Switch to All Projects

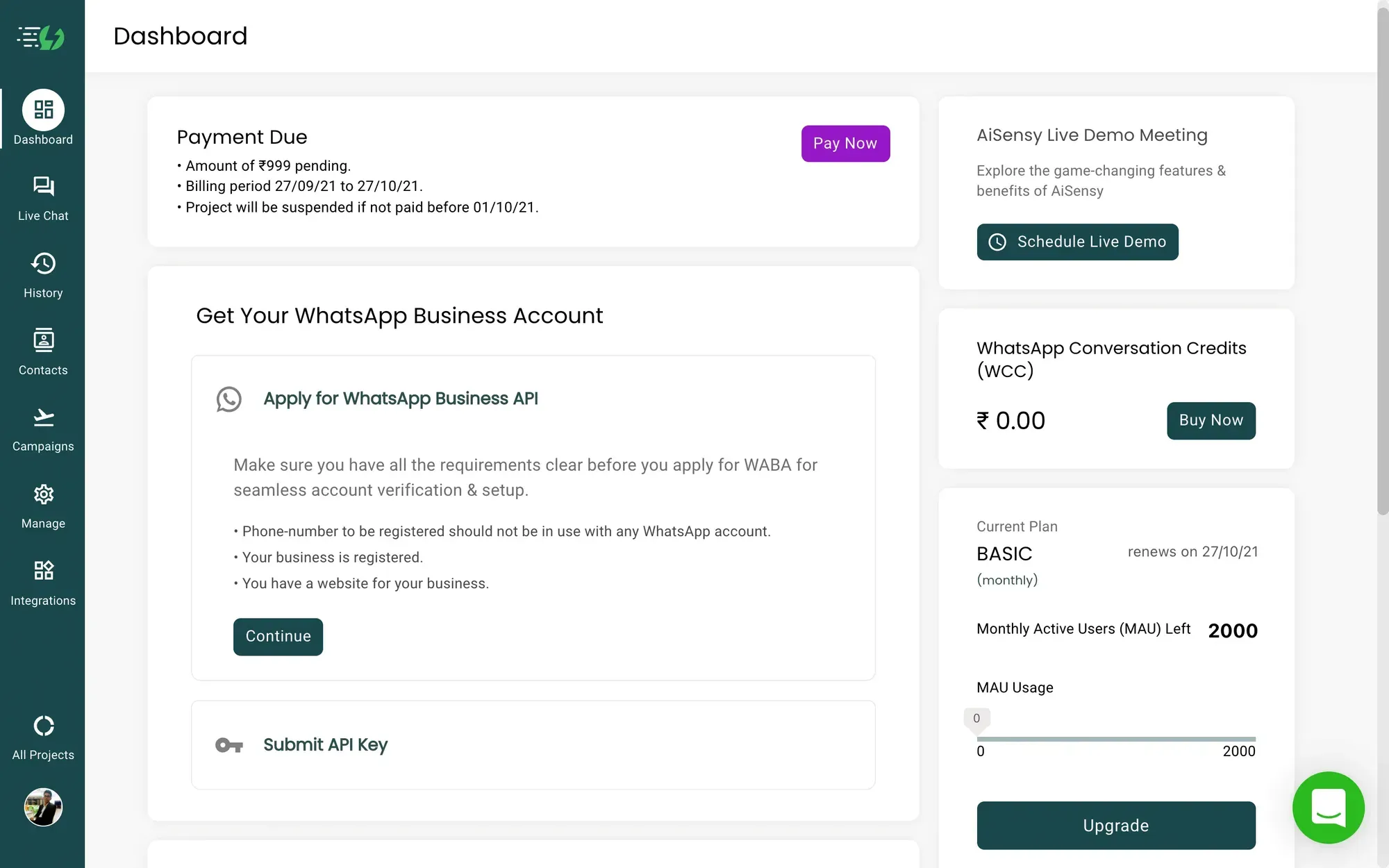pos(43,726)
